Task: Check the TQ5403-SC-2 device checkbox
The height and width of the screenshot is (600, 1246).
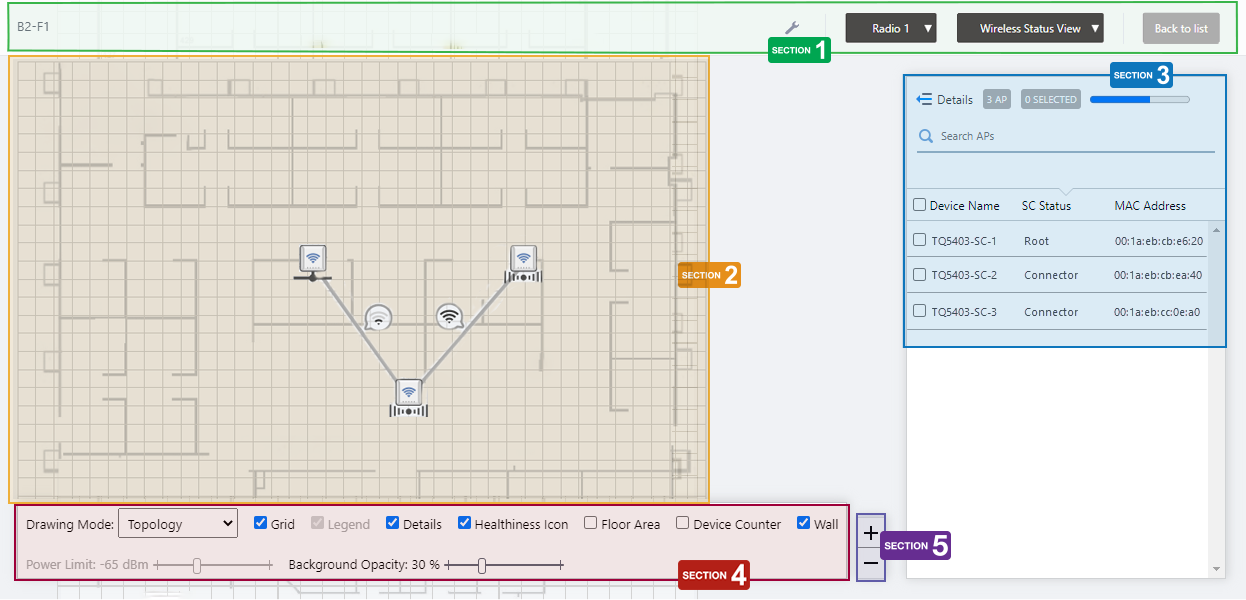Action: click(x=920, y=274)
